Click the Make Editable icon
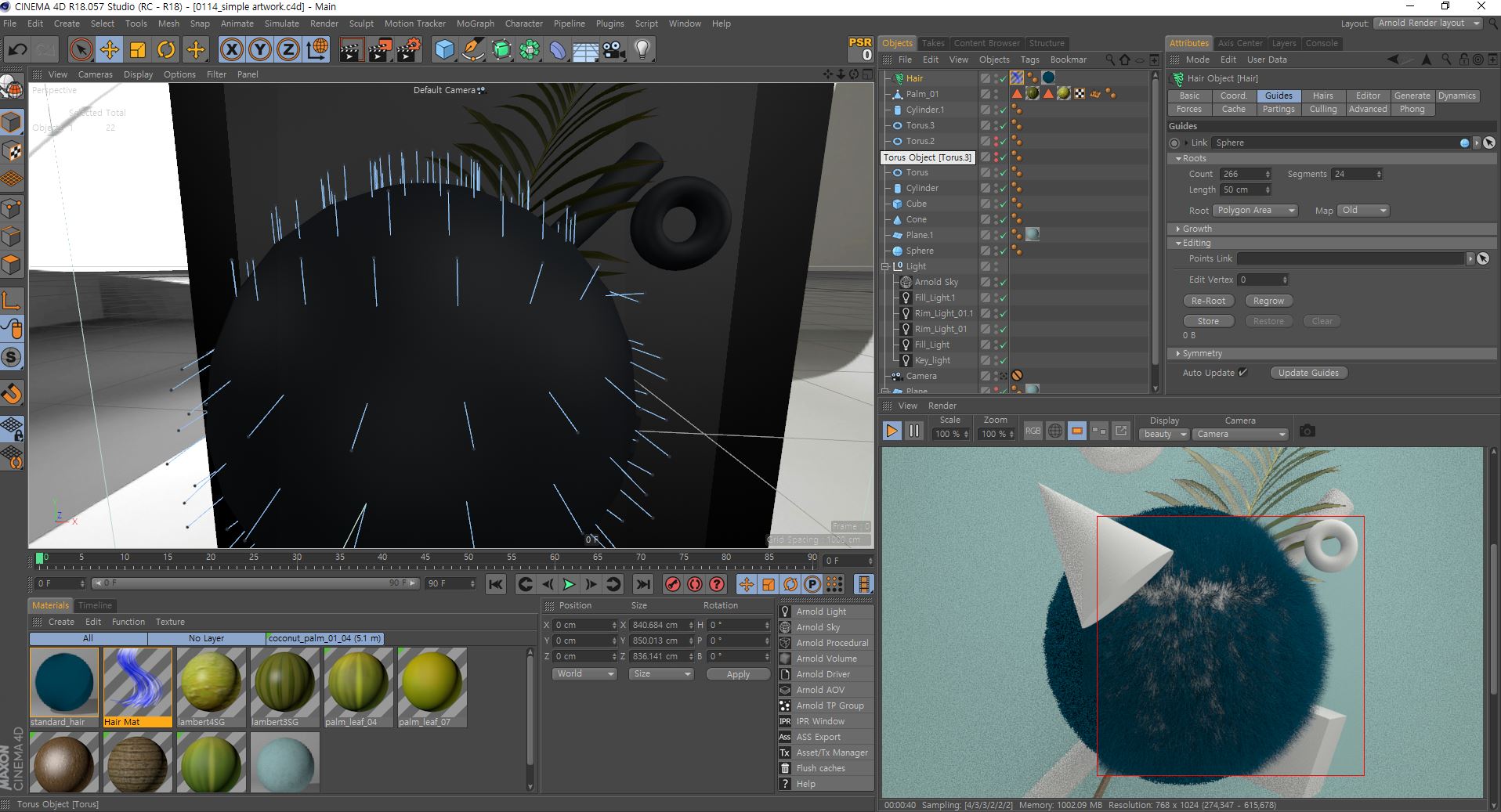Image resolution: width=1501 pixels, height=812 pixels. pyautogui.click(x=12, y=87)
